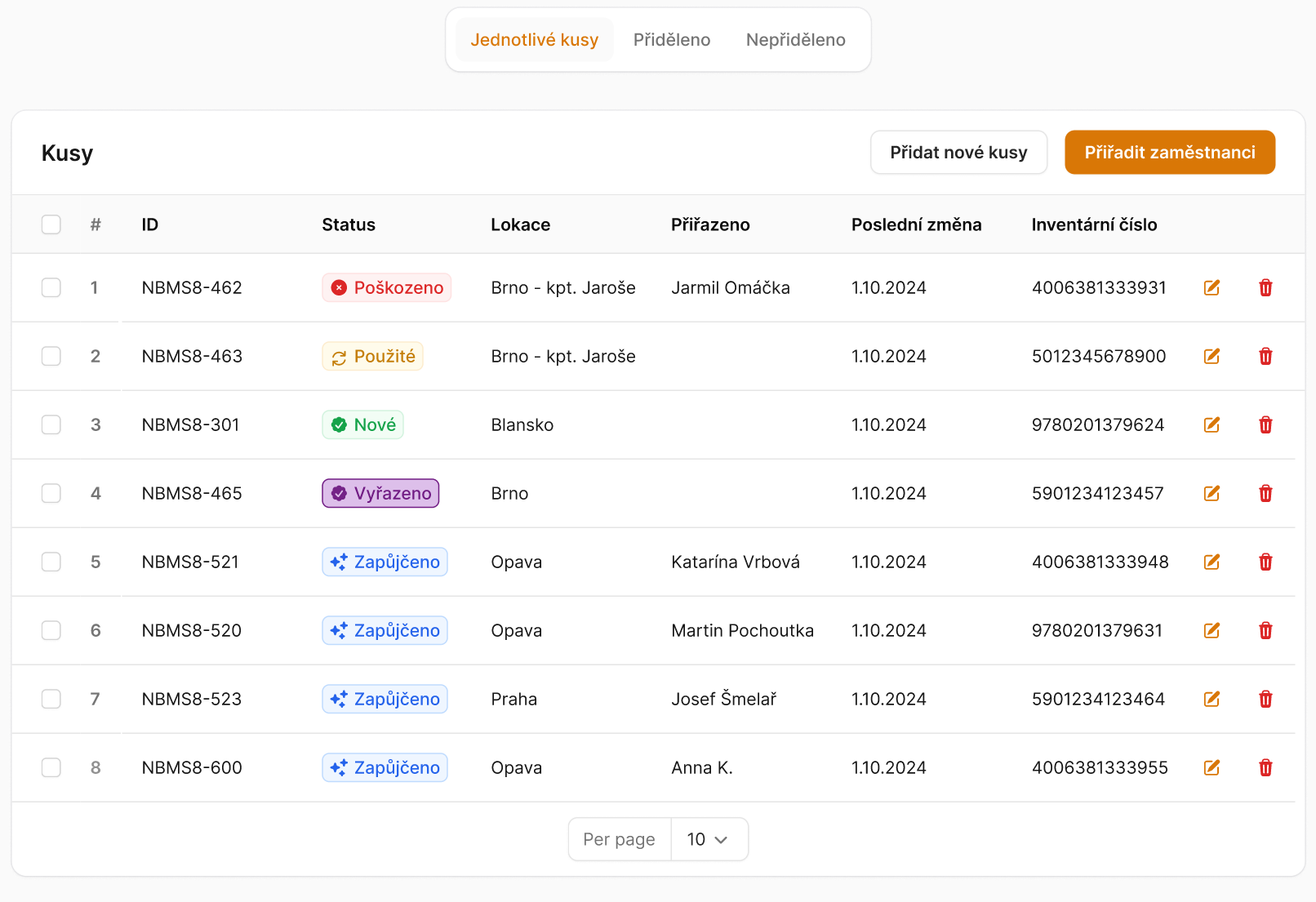
Task: Click Zapůjčeno badge for NBMS8-523
Action: [385, 699]
